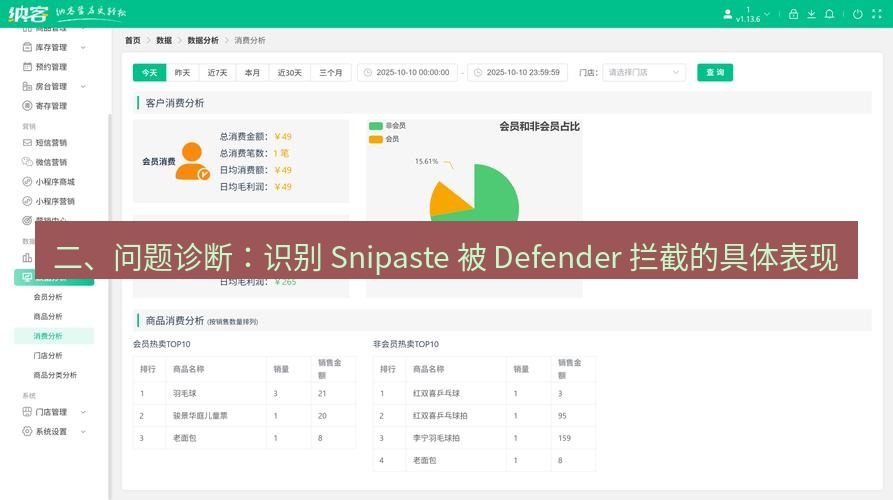The image size is (893, 500).
Task: Click the start date 2025-10-10 00:00:00 field
Action: pos(407,72)
